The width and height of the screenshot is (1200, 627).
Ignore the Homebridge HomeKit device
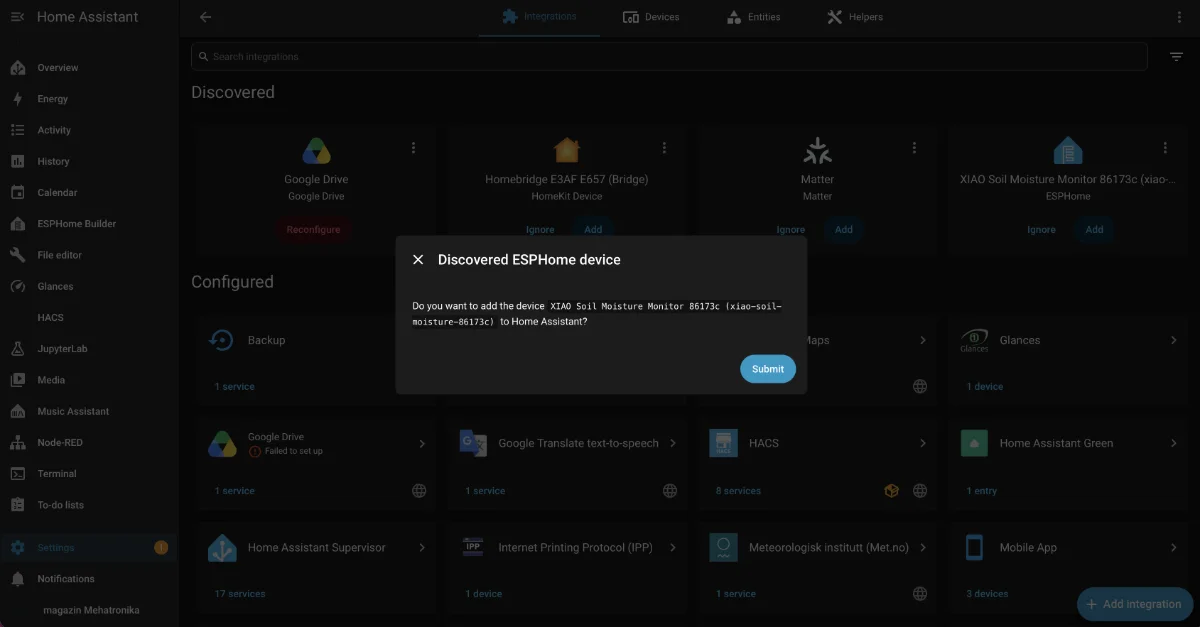pyautogui.click(x=540, y=230)
